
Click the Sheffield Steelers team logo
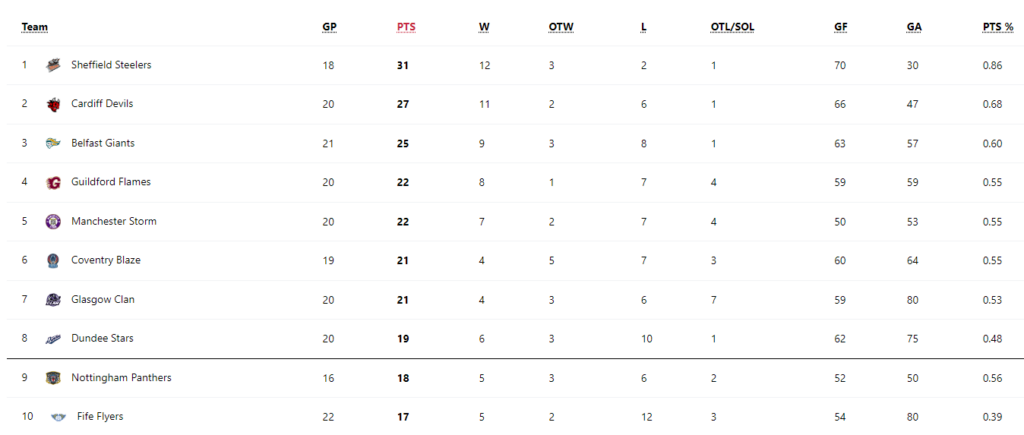(53, 65)
